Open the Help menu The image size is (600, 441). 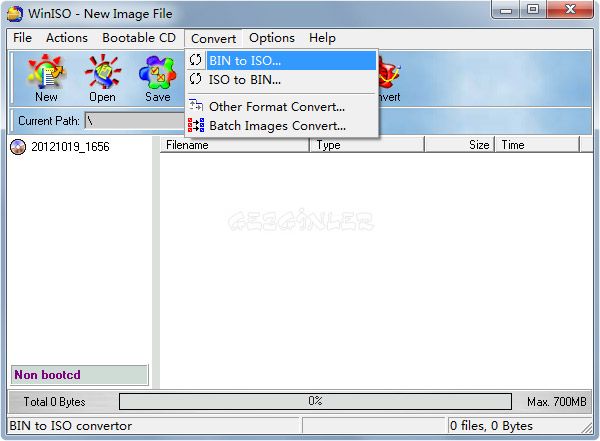[x=322, y=38]
